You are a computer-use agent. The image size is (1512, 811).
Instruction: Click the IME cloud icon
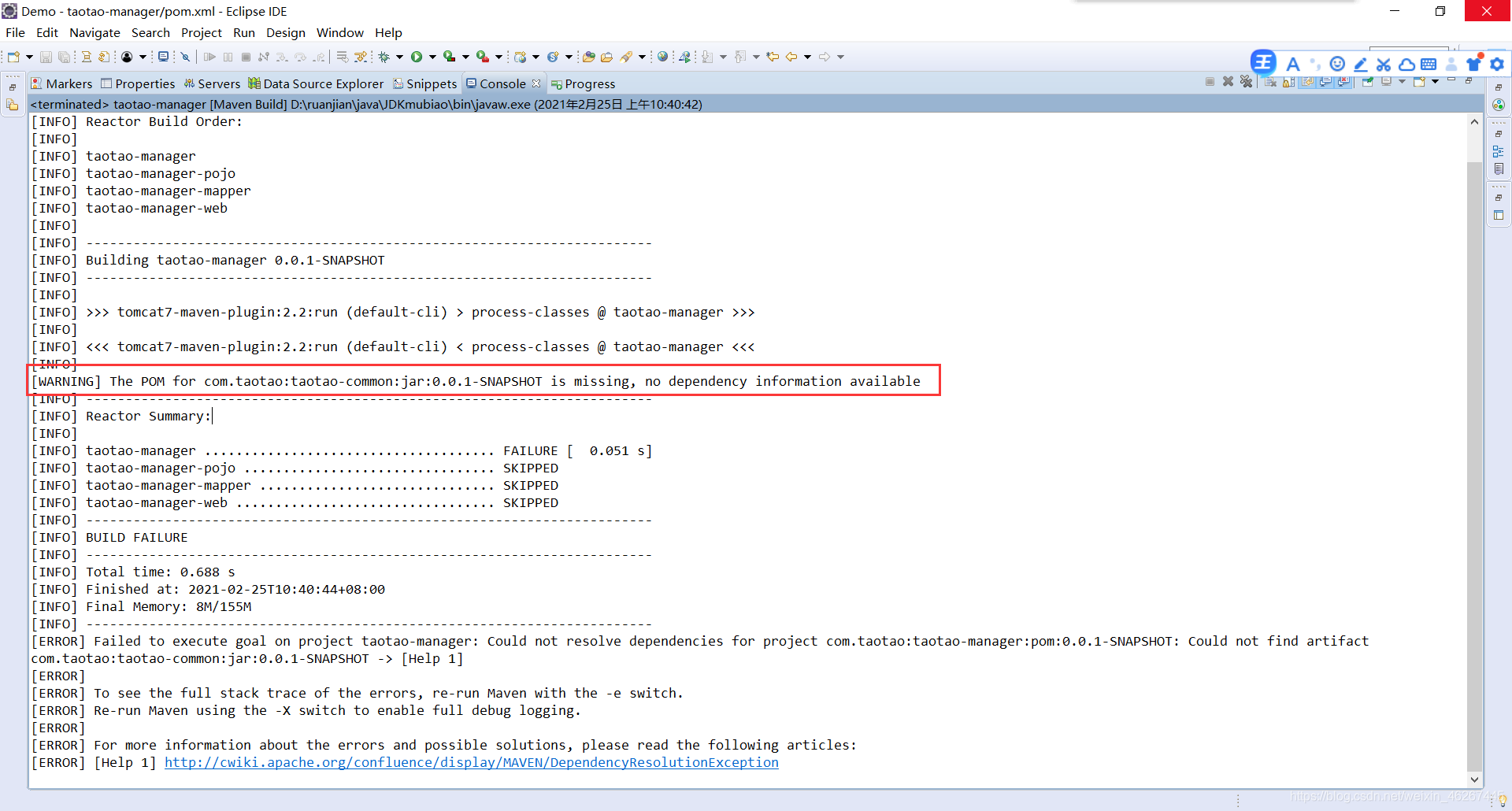pyautogui.click(x=1406, y=64)
